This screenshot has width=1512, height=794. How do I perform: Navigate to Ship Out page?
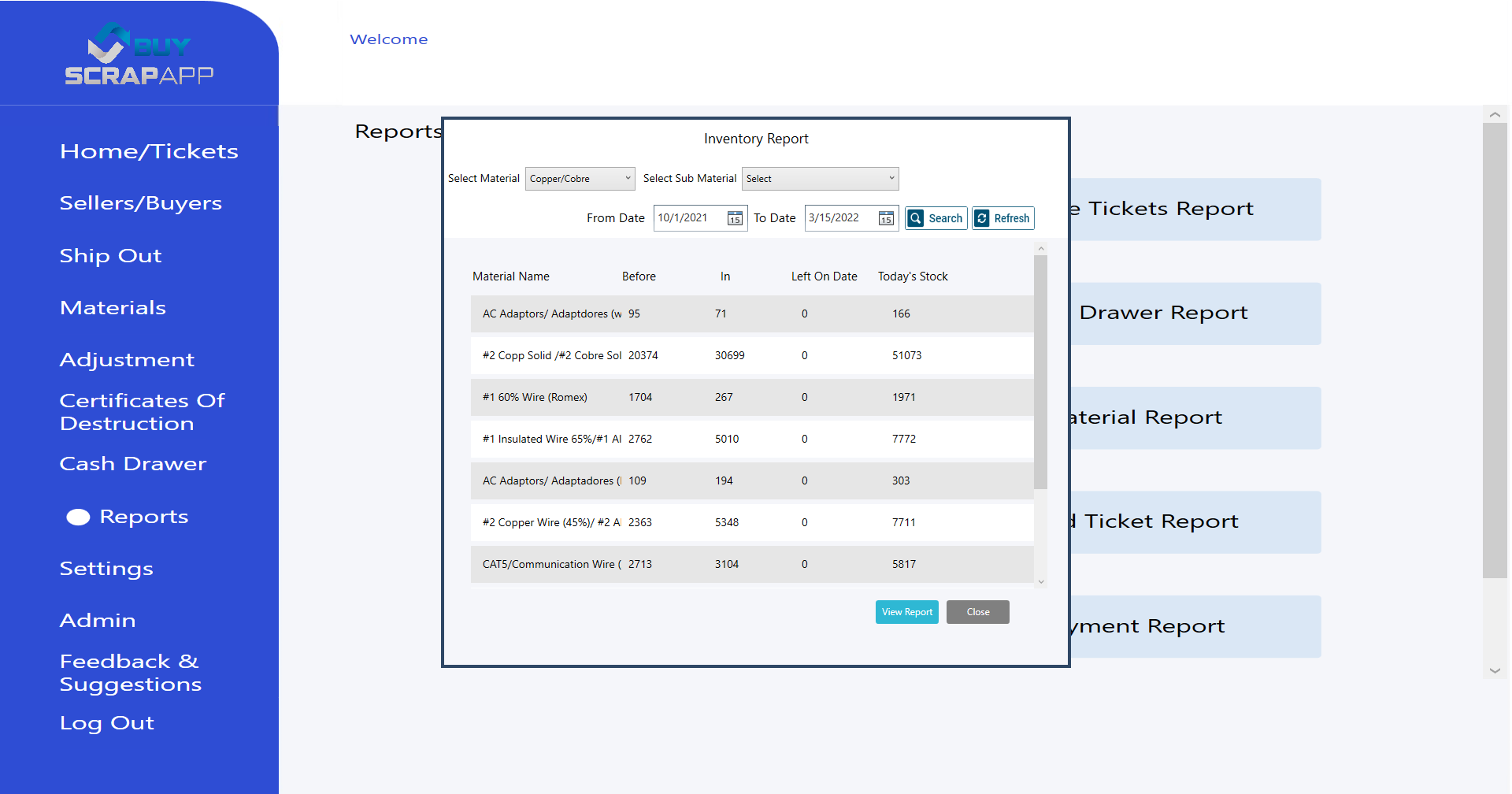(111, 256)
